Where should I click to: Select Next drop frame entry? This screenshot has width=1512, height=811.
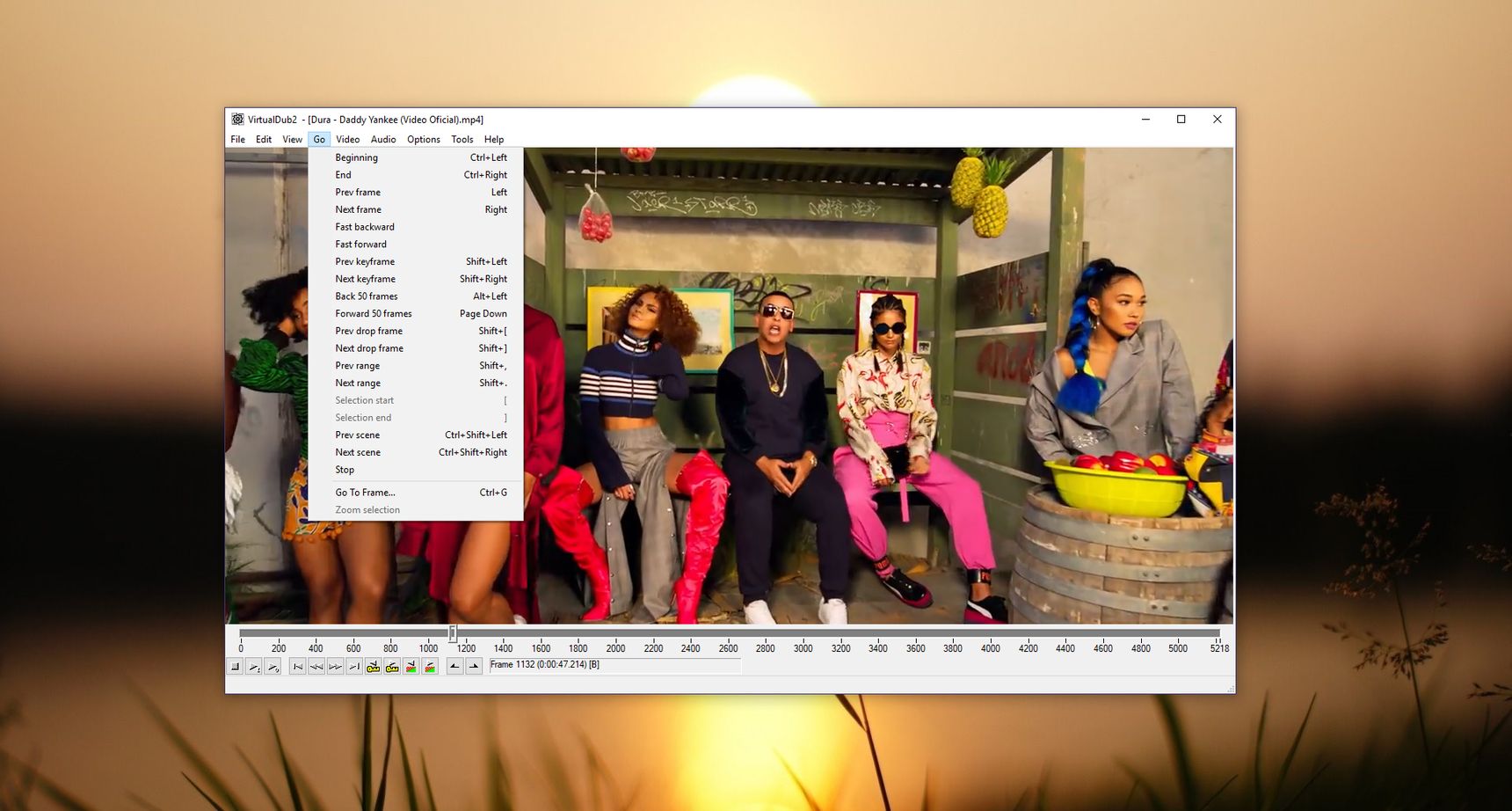pos(416,349)
